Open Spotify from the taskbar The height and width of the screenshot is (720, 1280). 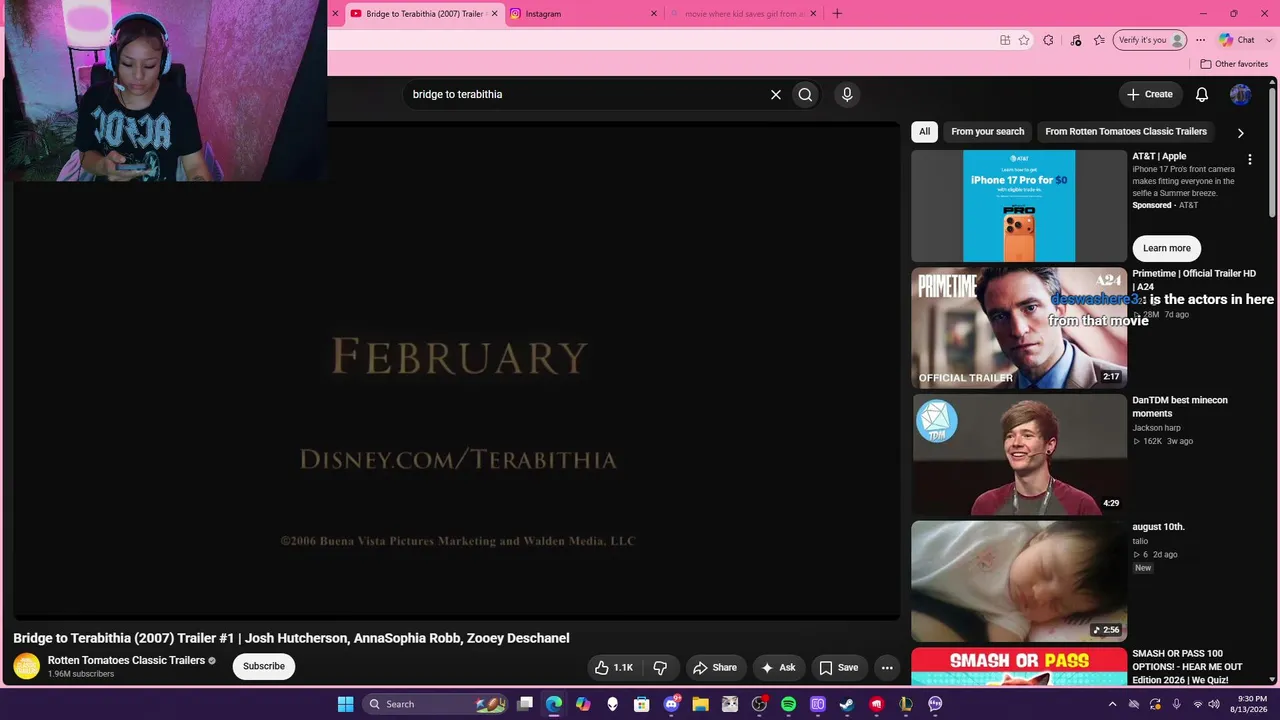788,704
